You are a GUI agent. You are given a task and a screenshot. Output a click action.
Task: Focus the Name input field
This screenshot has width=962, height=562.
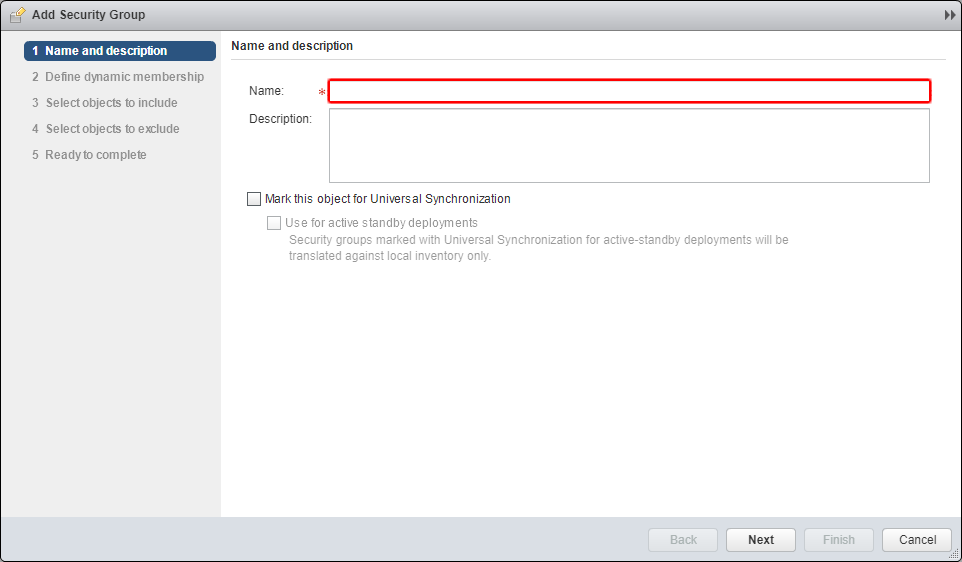tap(629, 91)
